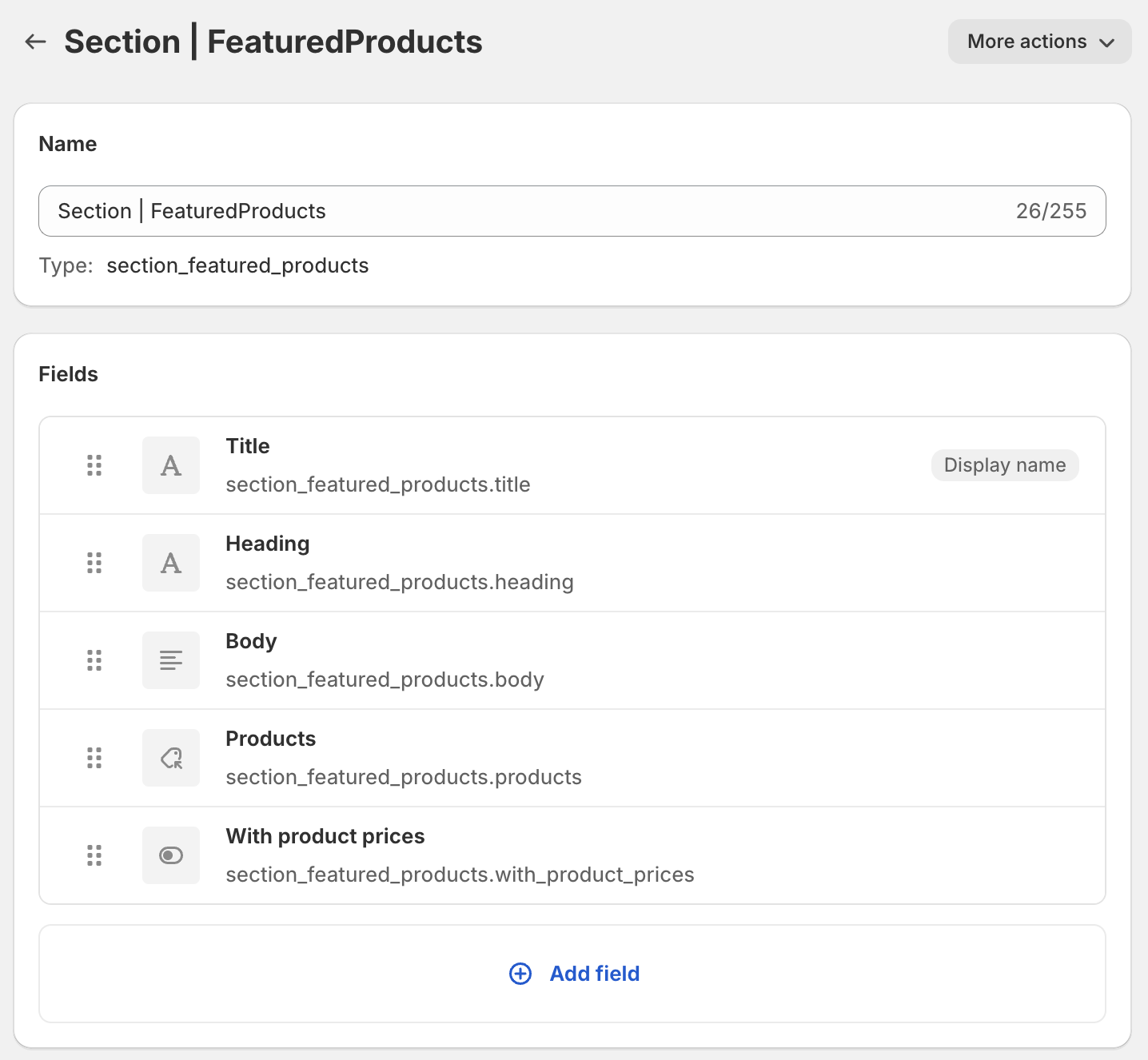Open the Fields section heading
Viewport: 1148px width, 1060px height.
68,373
